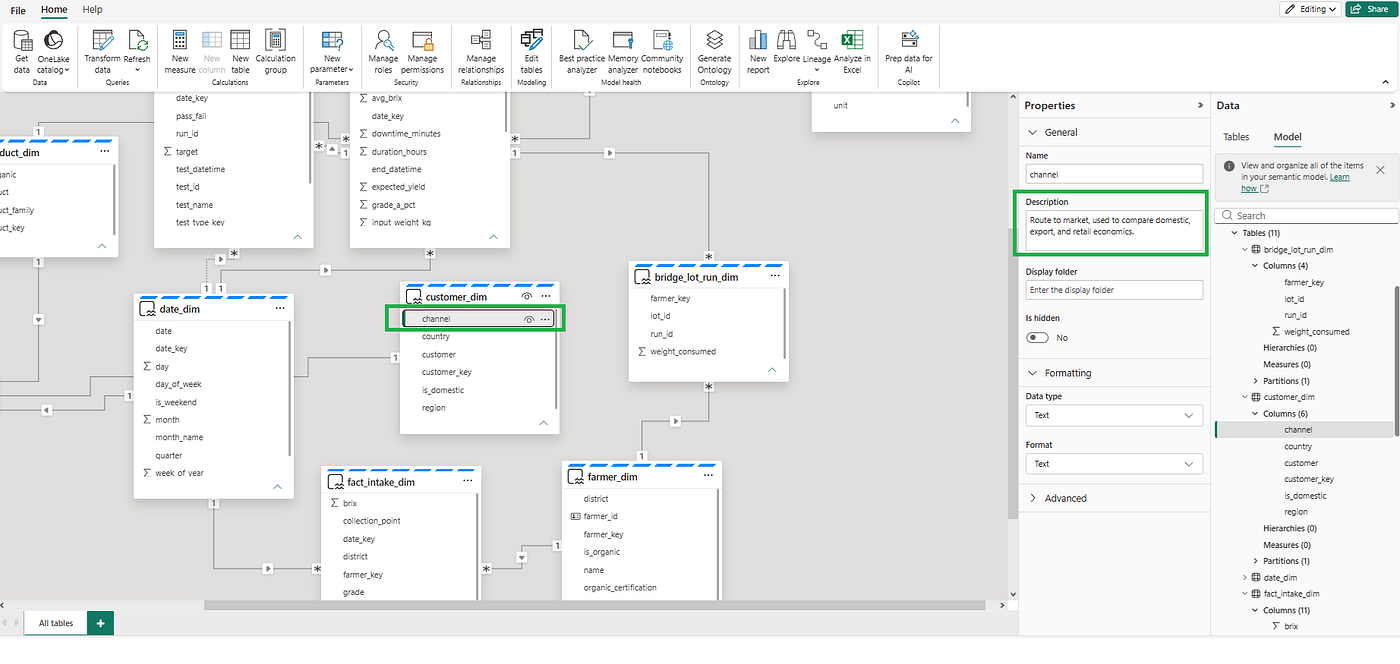Toggle visibility of customer_dim table header
1400x664 pixels.
(526, 297)
